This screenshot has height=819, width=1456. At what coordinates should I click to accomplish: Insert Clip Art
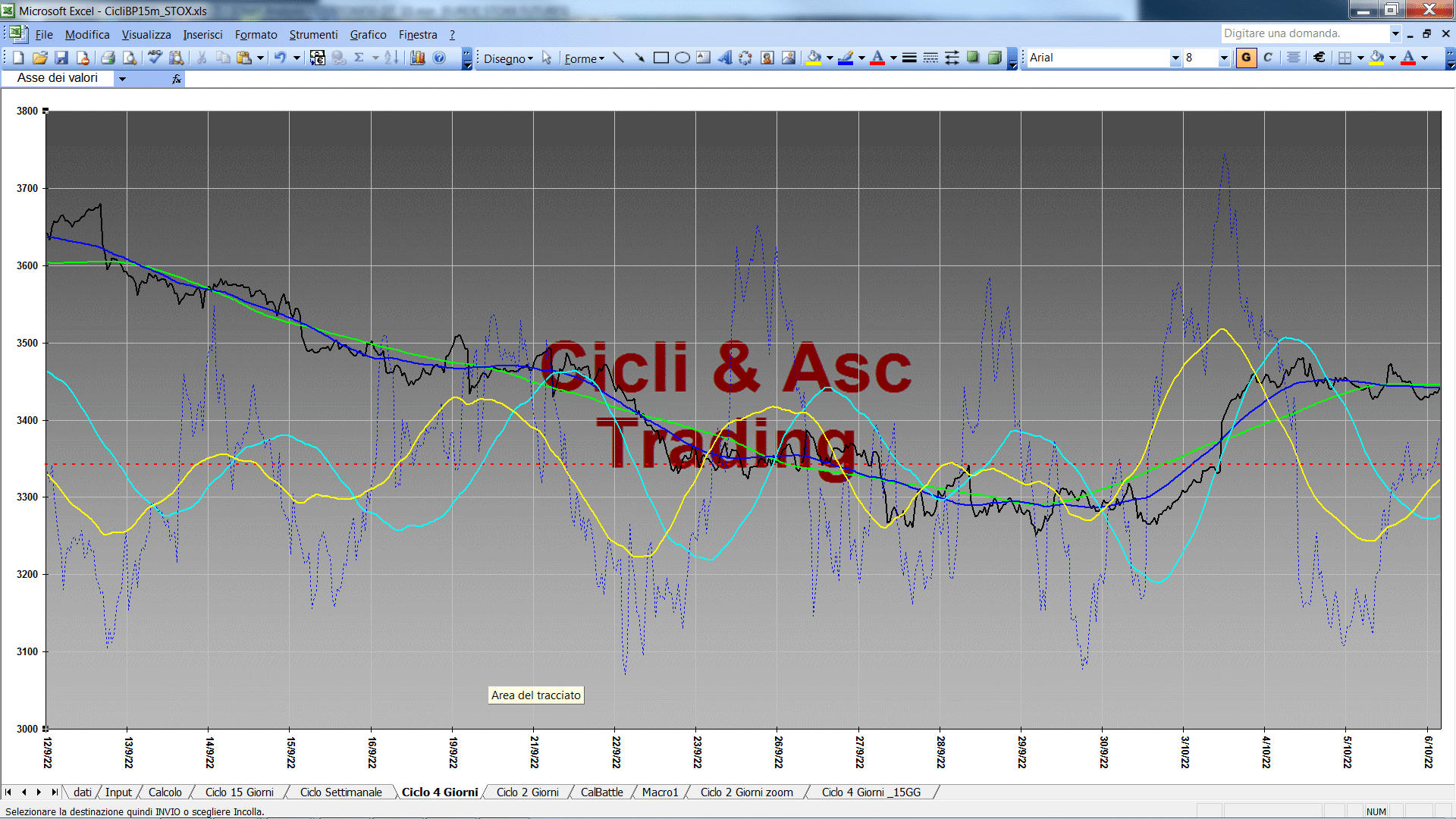[767, 58]
